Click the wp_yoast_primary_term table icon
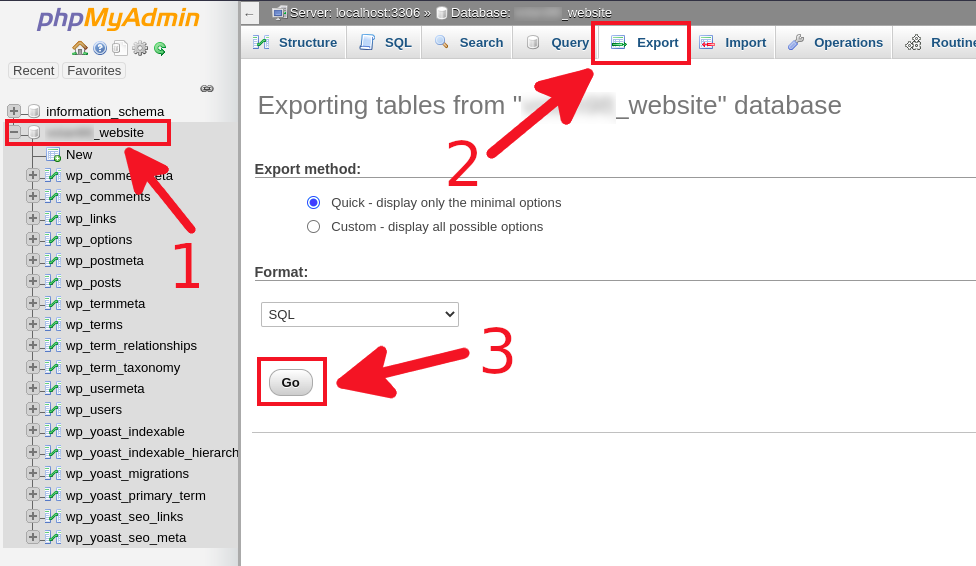 54,495
